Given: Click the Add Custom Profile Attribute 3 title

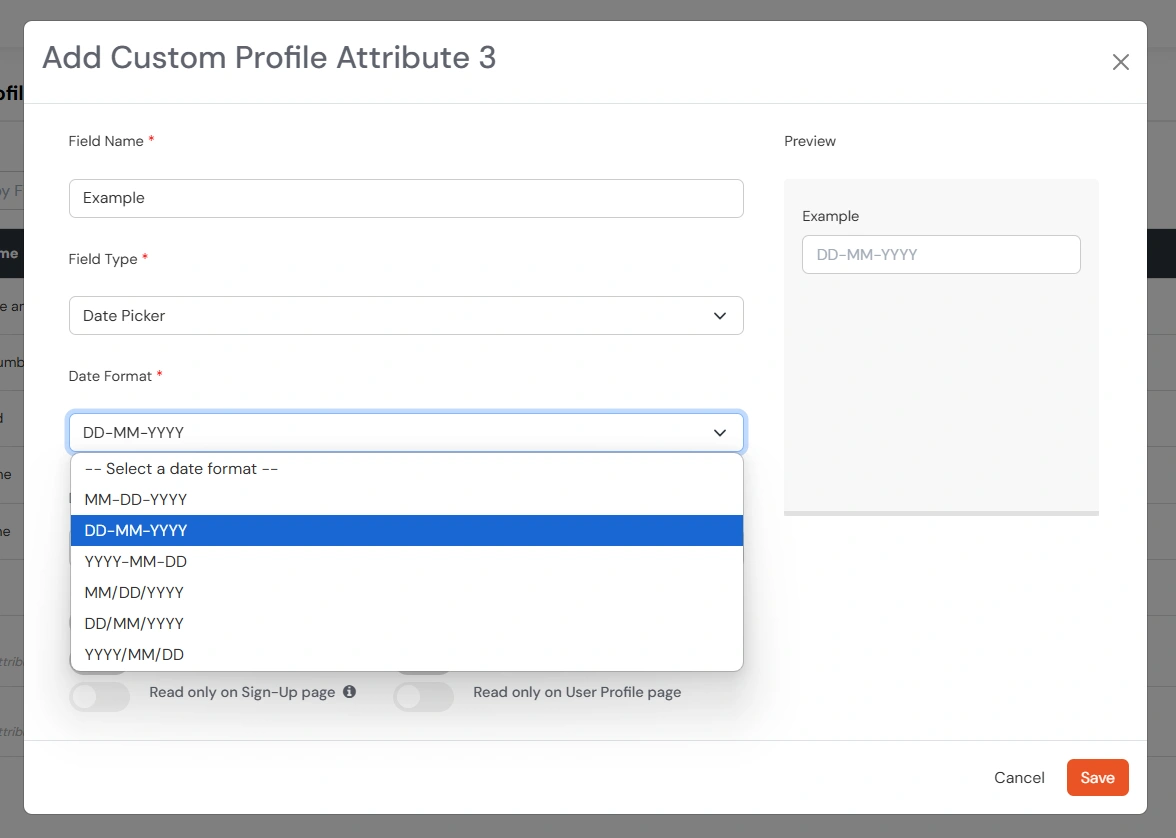Looking at the screenshot, I should [x=268, y=58].
